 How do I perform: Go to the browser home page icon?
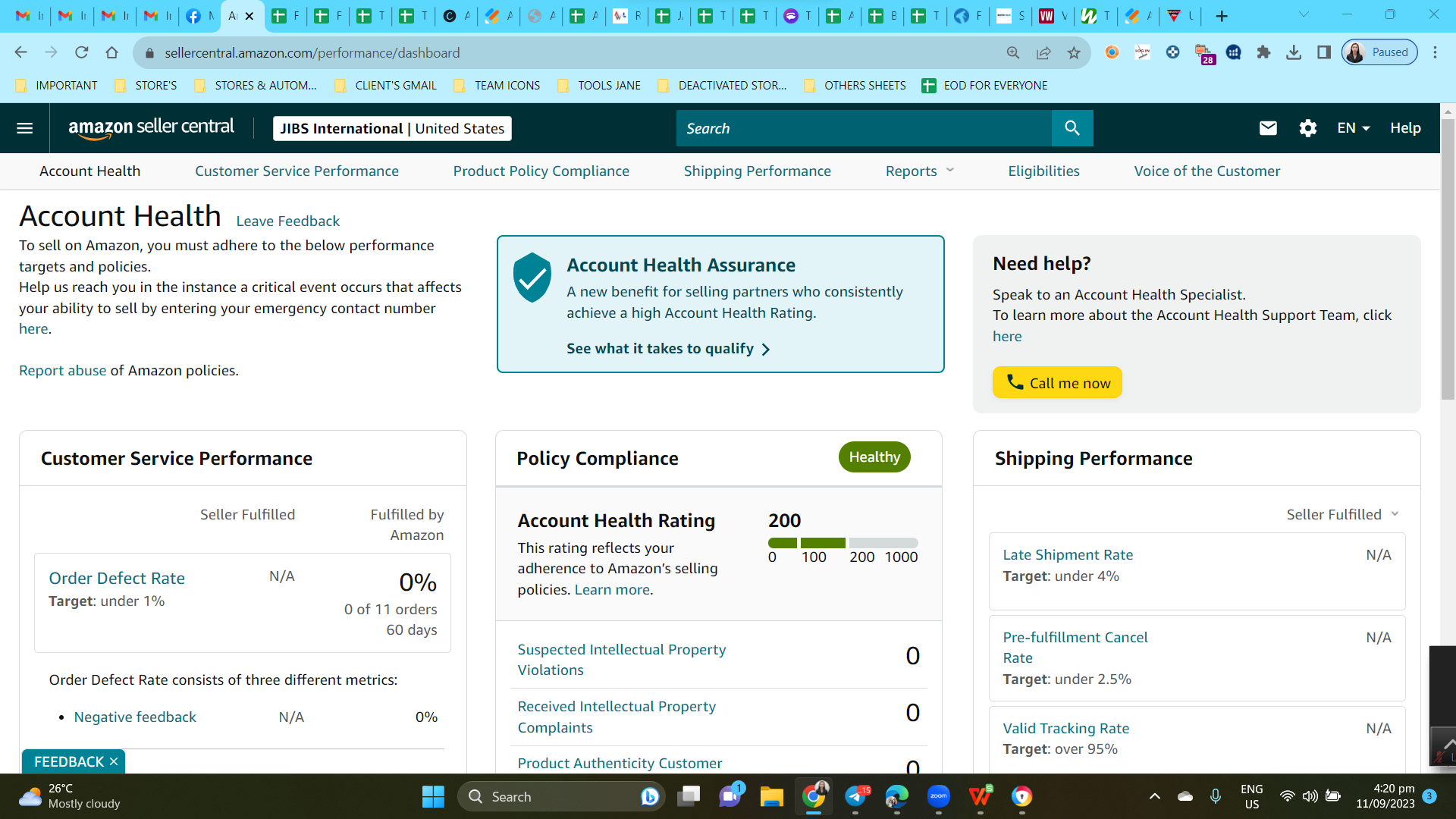(112, 52)
